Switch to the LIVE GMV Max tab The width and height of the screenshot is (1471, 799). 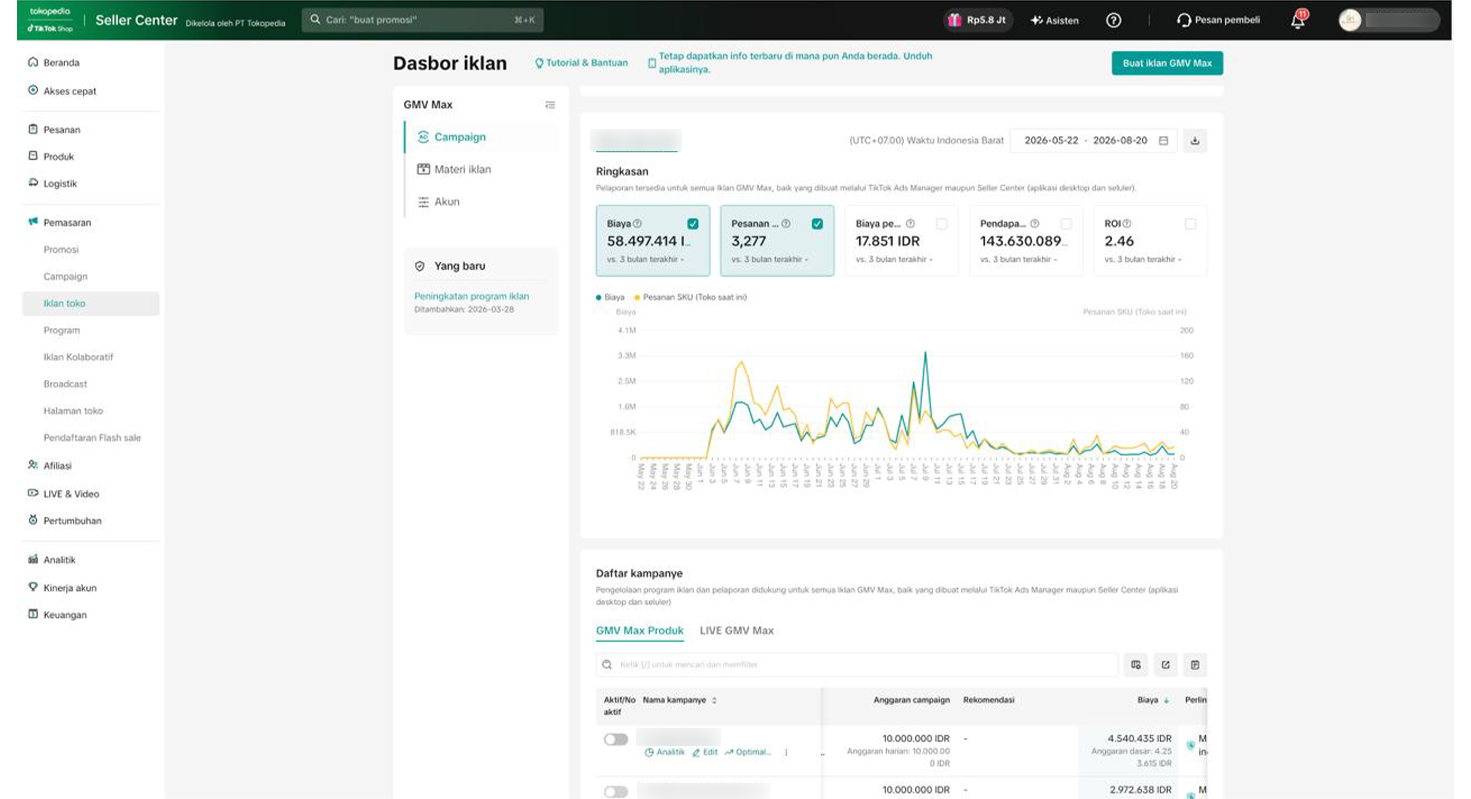pos(737,630)
